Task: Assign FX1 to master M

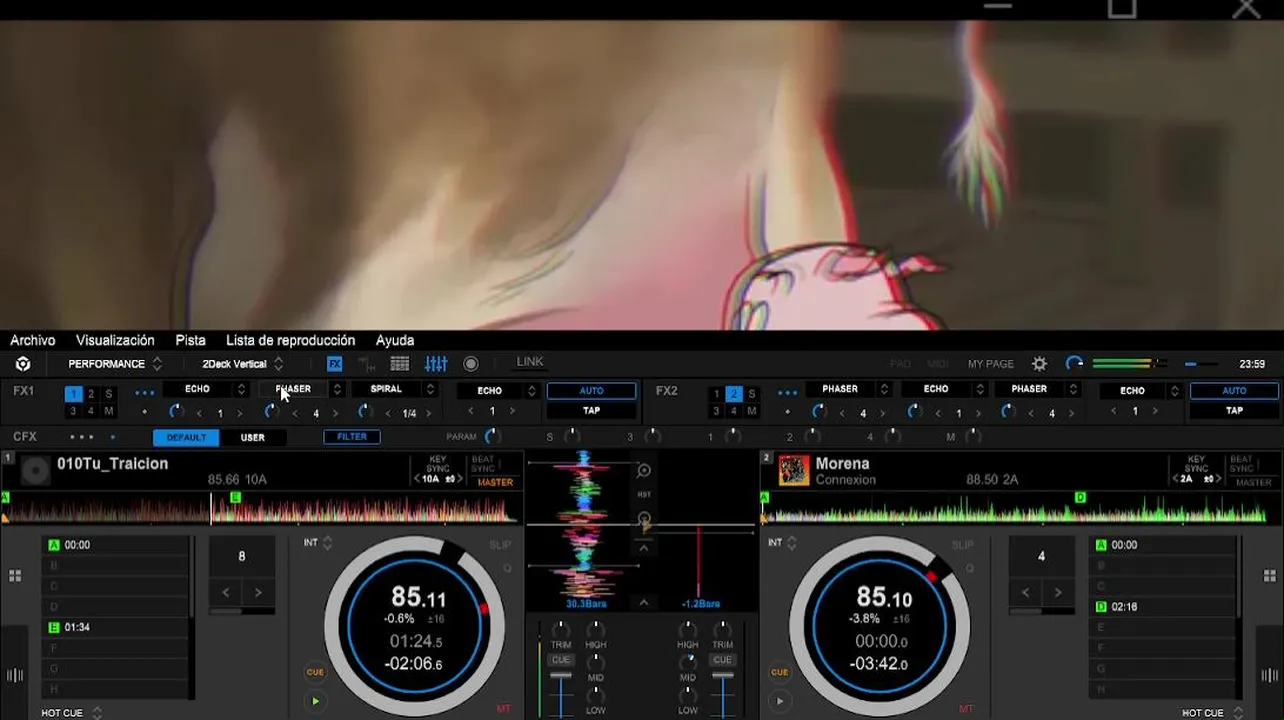Action: pyautogui.click(x=109, y=411)
